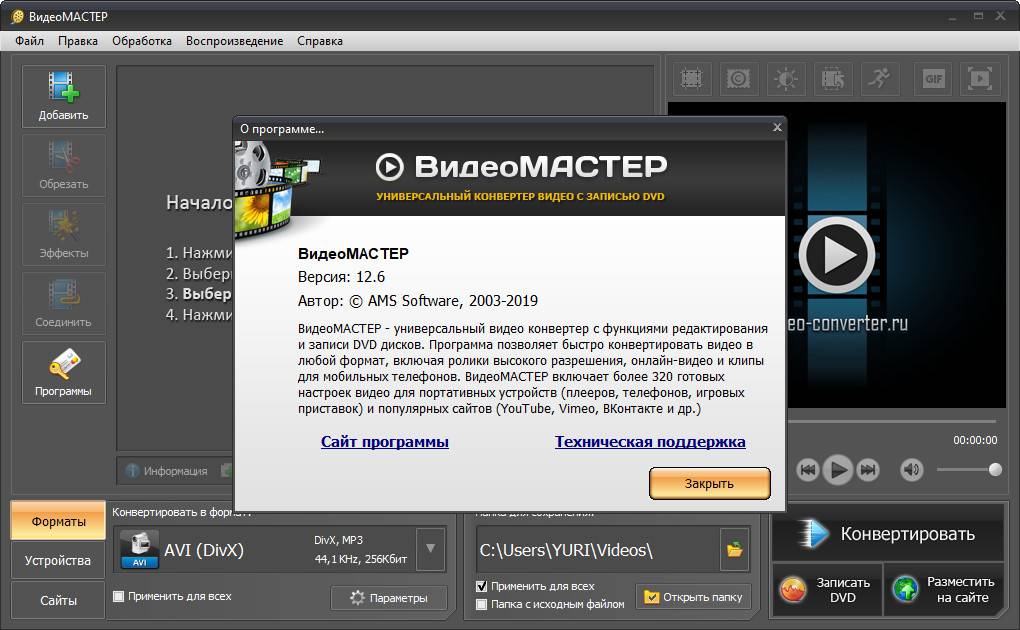Switch to the Форматы tab

(59, 521)
